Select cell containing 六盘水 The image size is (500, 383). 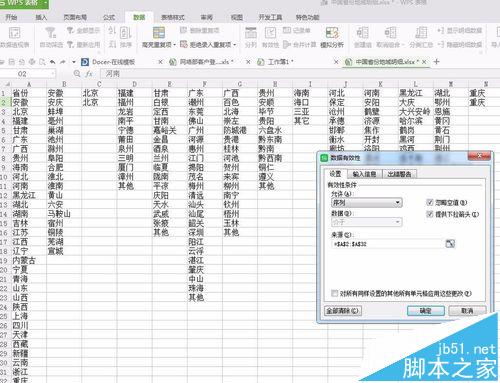pos(275,130)
